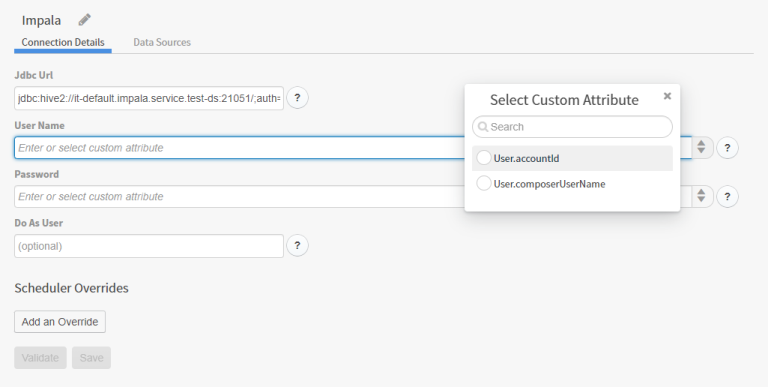Click the User.accountId label text
768x387 pixels.
[526, 158]
